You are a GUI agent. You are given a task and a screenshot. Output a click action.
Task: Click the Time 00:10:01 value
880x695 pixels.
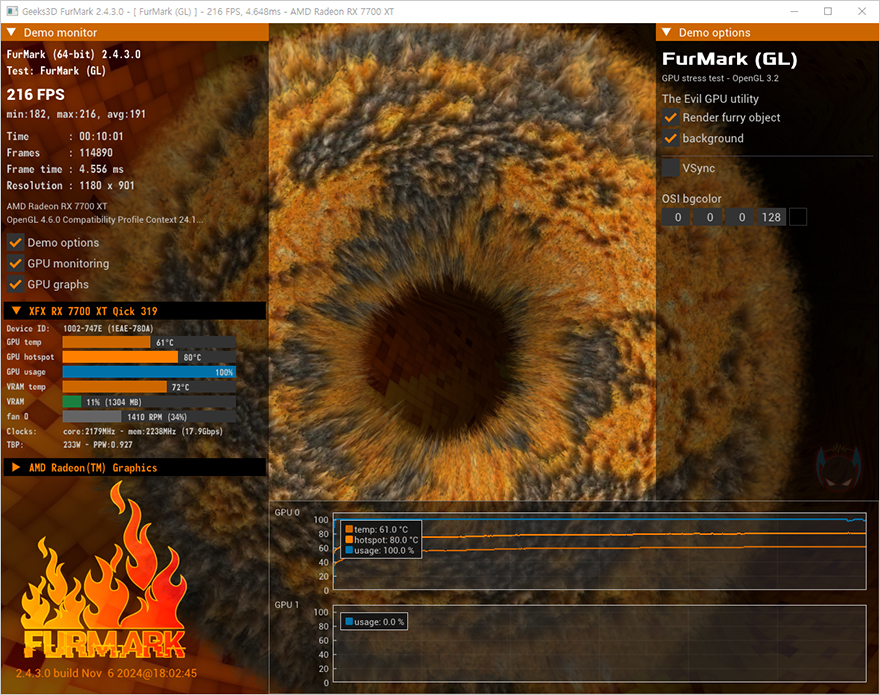pyautogui.click(x=101, y=136)
